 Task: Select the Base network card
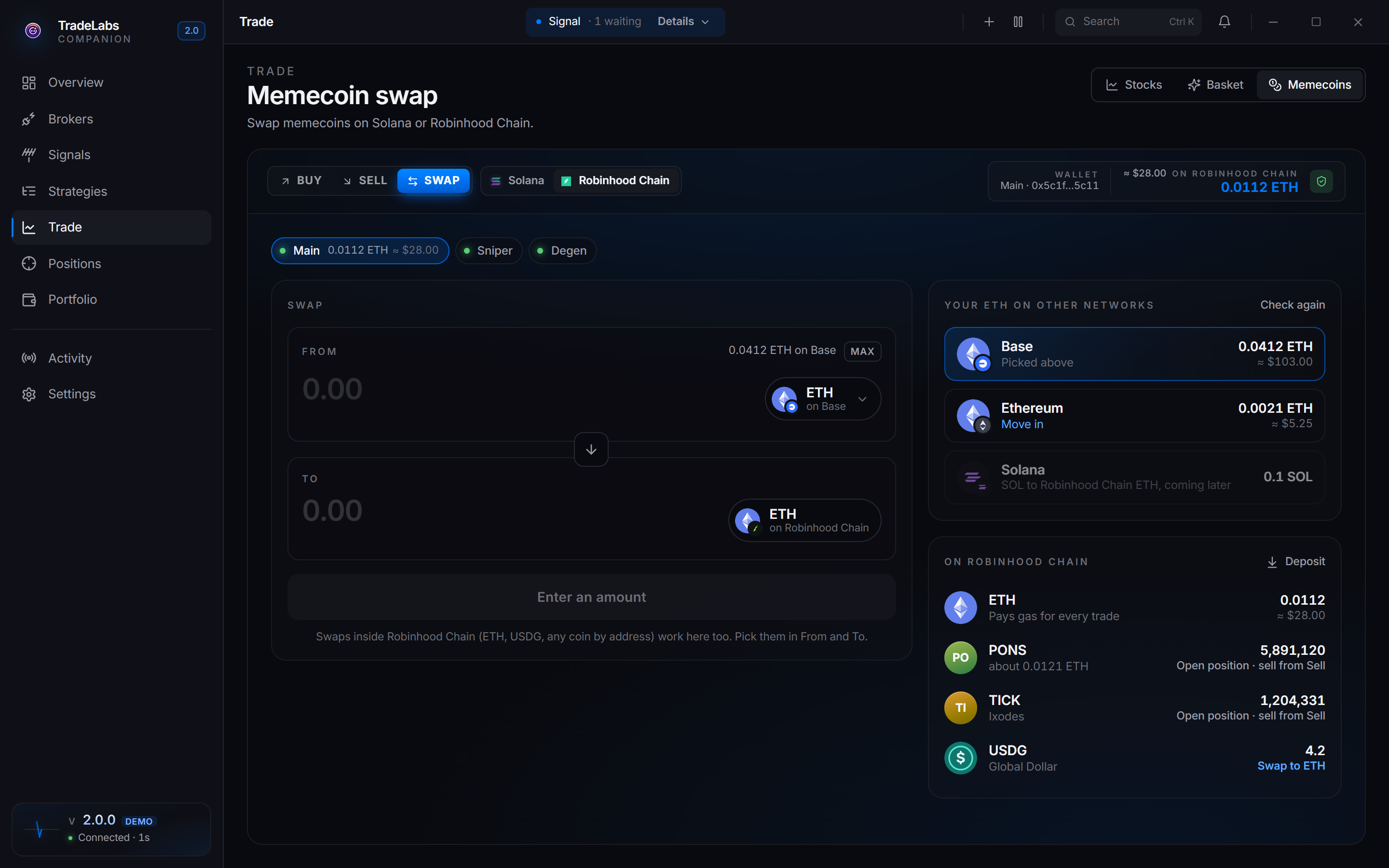1134,354
